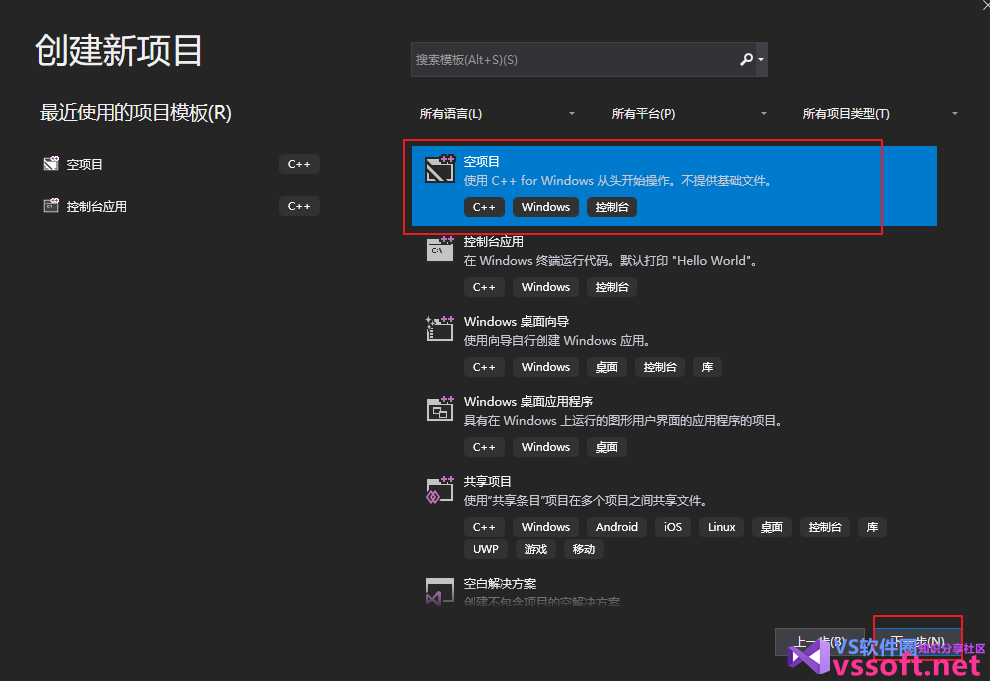The image size is (990, 681).
Task: Click the description "使用向导自行创建 Windows 应用"
Action: point(557,341)
